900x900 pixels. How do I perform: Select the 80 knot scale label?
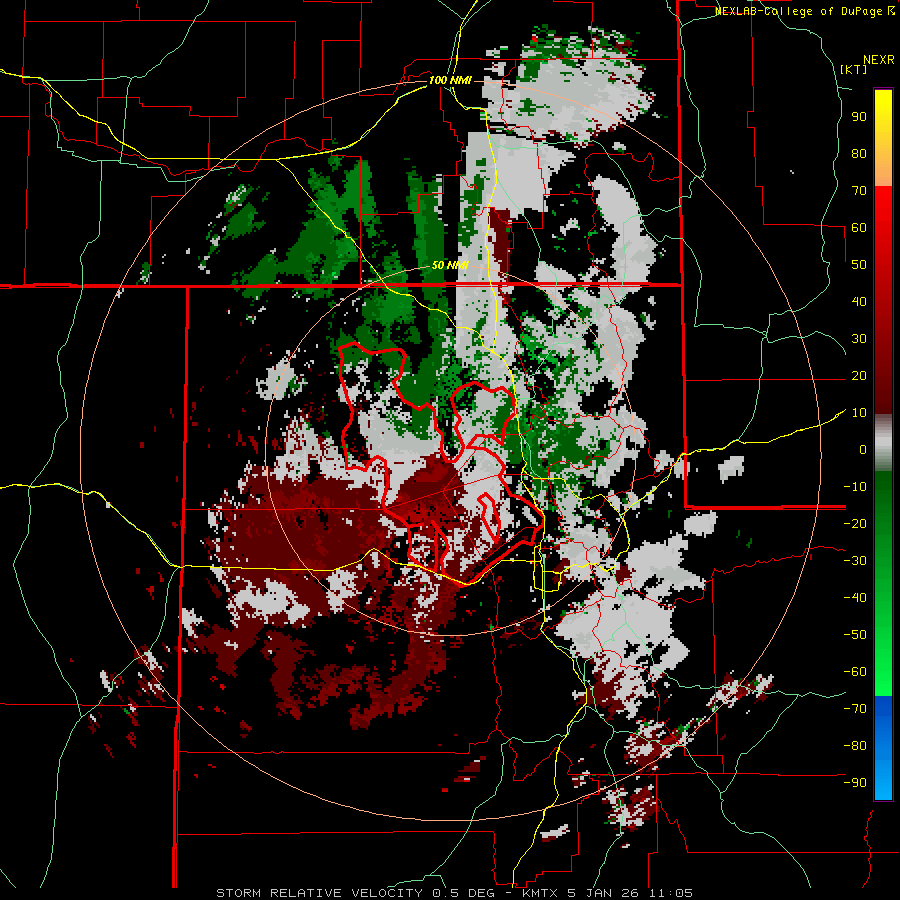[x=859, y=154]
